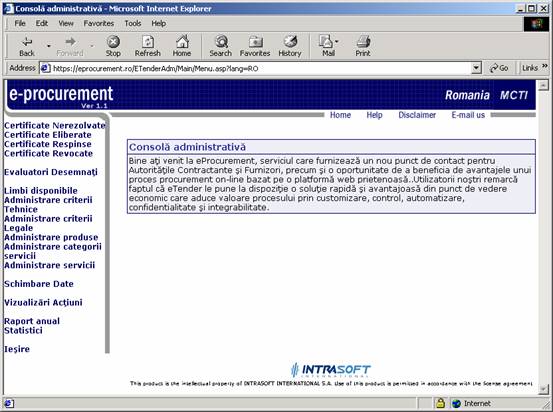The height and width of the screenshot is (412, 553).
Task: Click the Back arrow toolbar icon
Action: [27, 42]
